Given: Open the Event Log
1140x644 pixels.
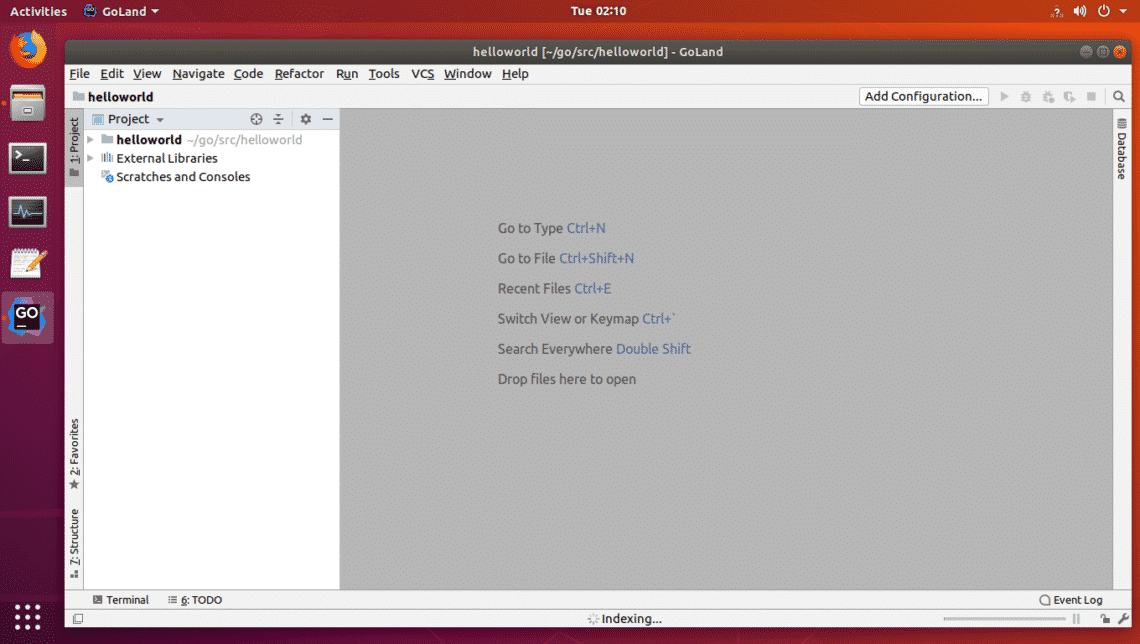Looking at the screenshot, I should coord(1071,600).
